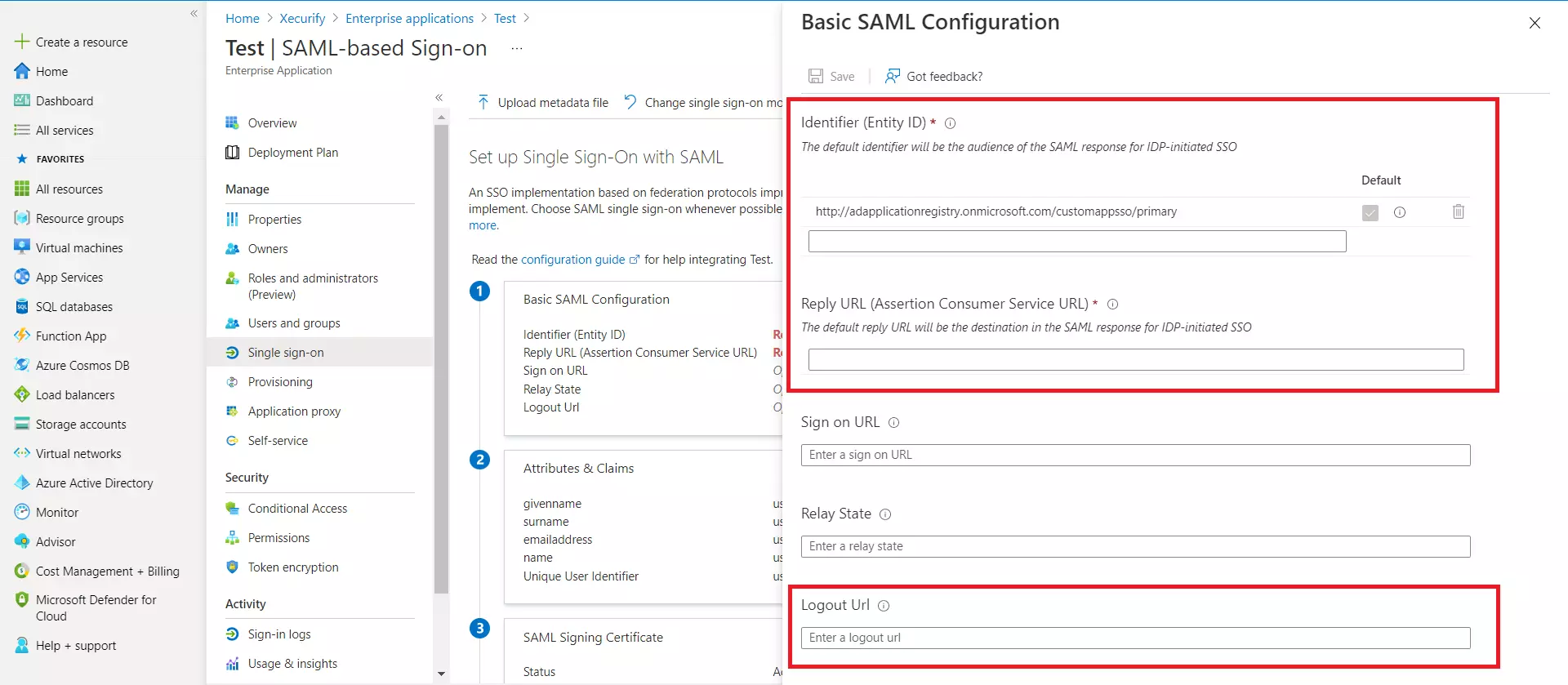Click the Function App lightning icon
Viewport: 1568px width, 685px height.
[22, 336]
